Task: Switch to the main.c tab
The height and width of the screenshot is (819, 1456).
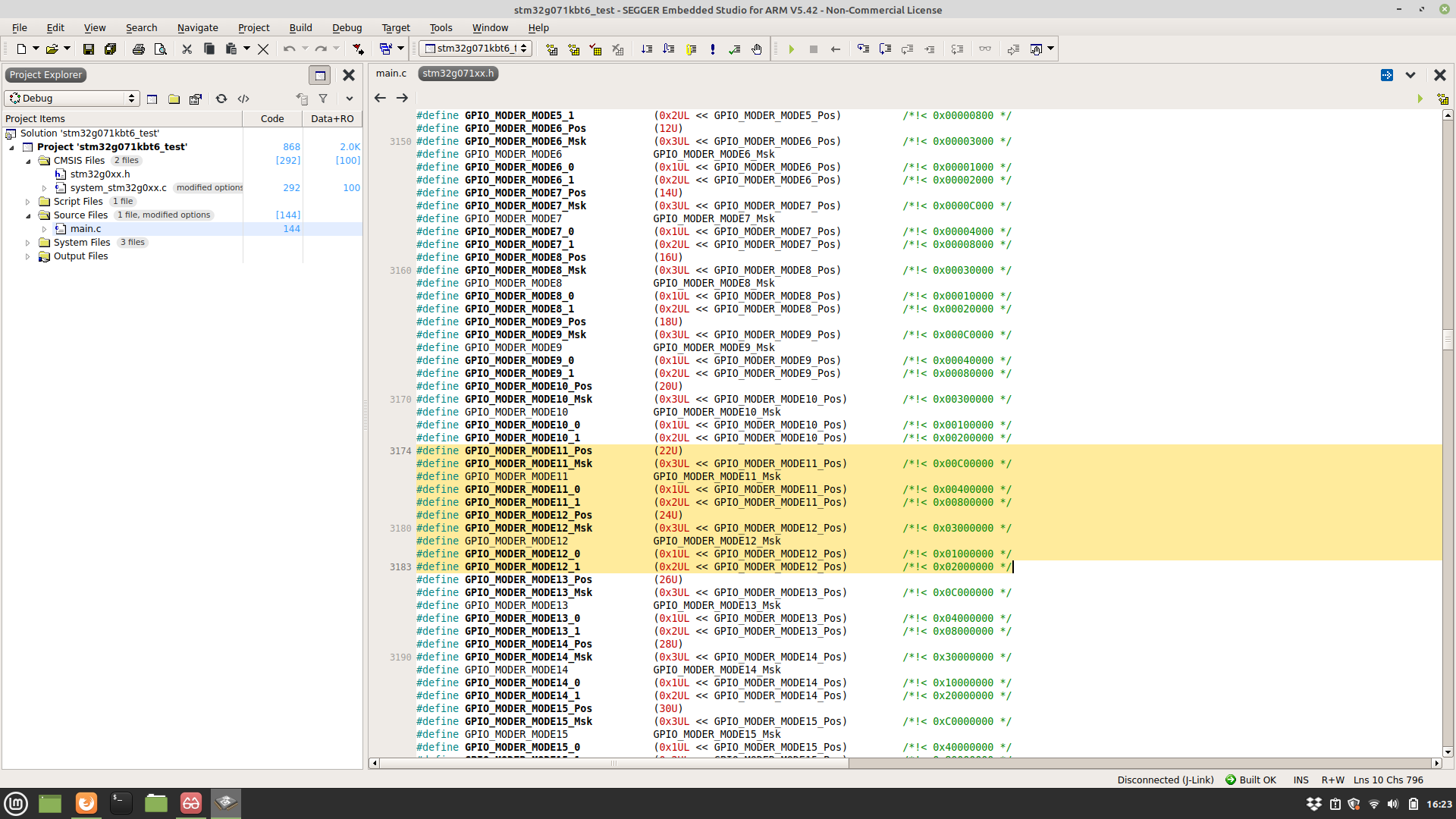Action: [391, 74]
